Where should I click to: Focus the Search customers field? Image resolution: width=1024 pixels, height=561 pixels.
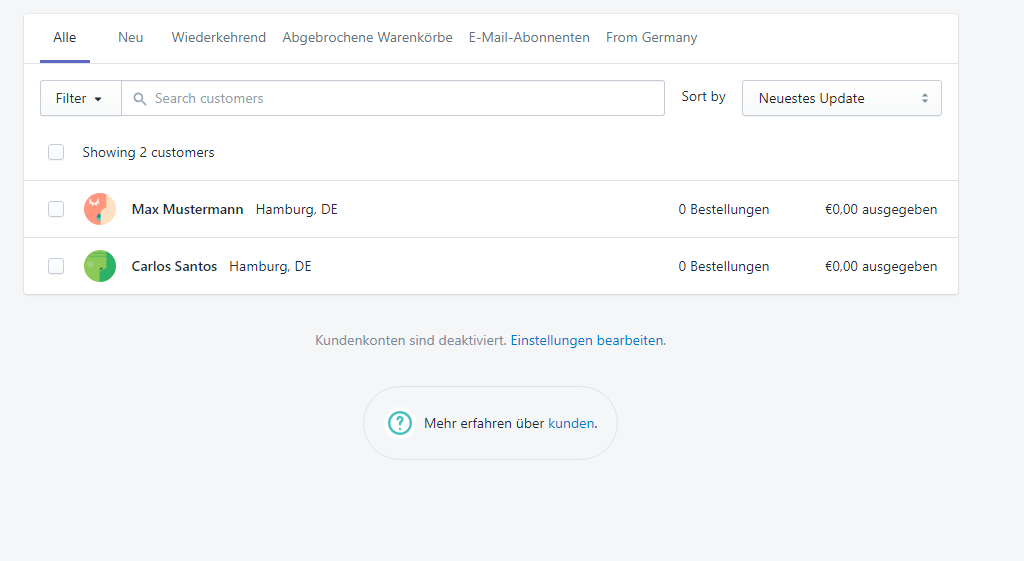click(400, 99)
